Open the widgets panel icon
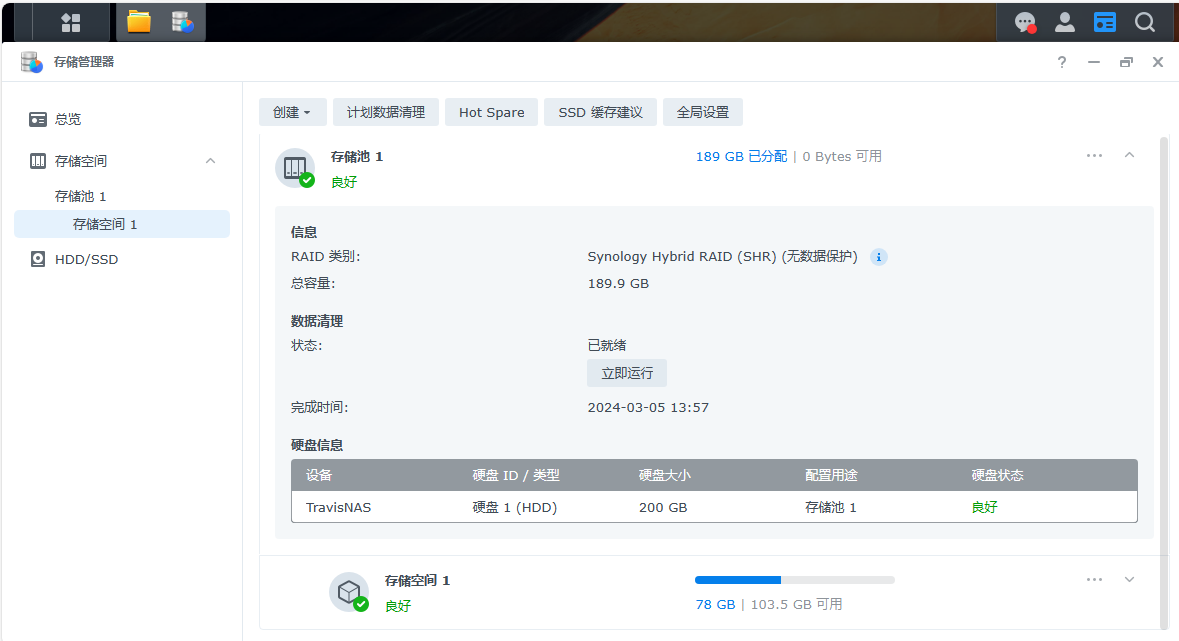1179x641 pixels. 1104,22
